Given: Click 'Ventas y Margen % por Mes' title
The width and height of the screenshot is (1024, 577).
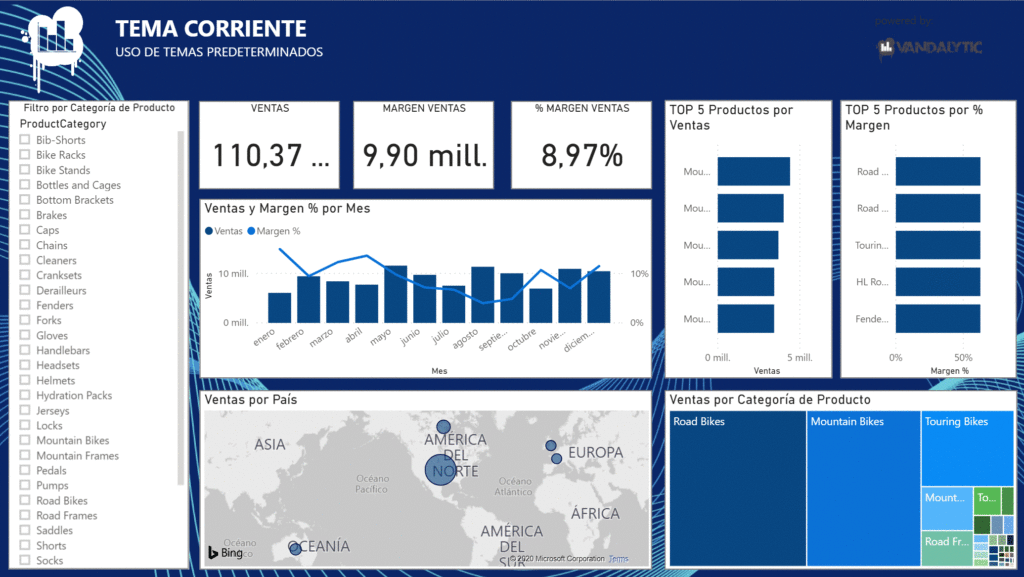Looking at the screenshot, I should click(287, 208).
